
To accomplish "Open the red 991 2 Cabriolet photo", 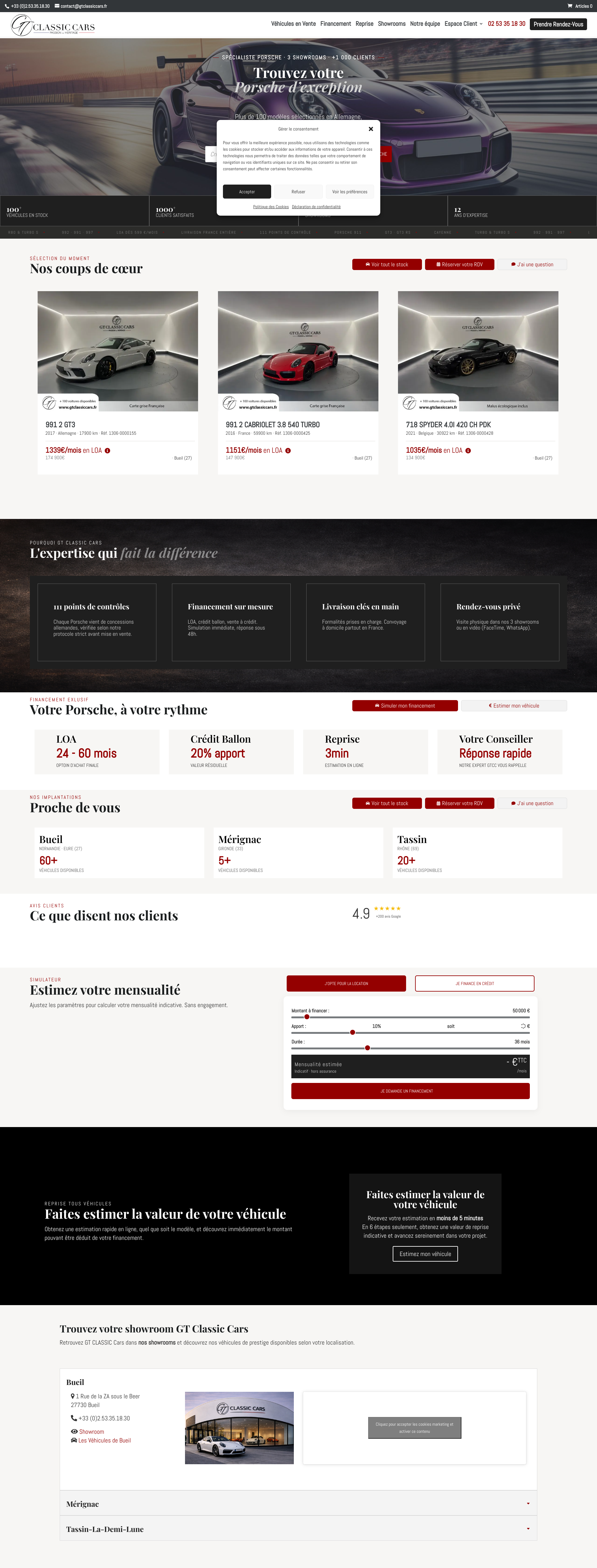I will click(298, 351).
